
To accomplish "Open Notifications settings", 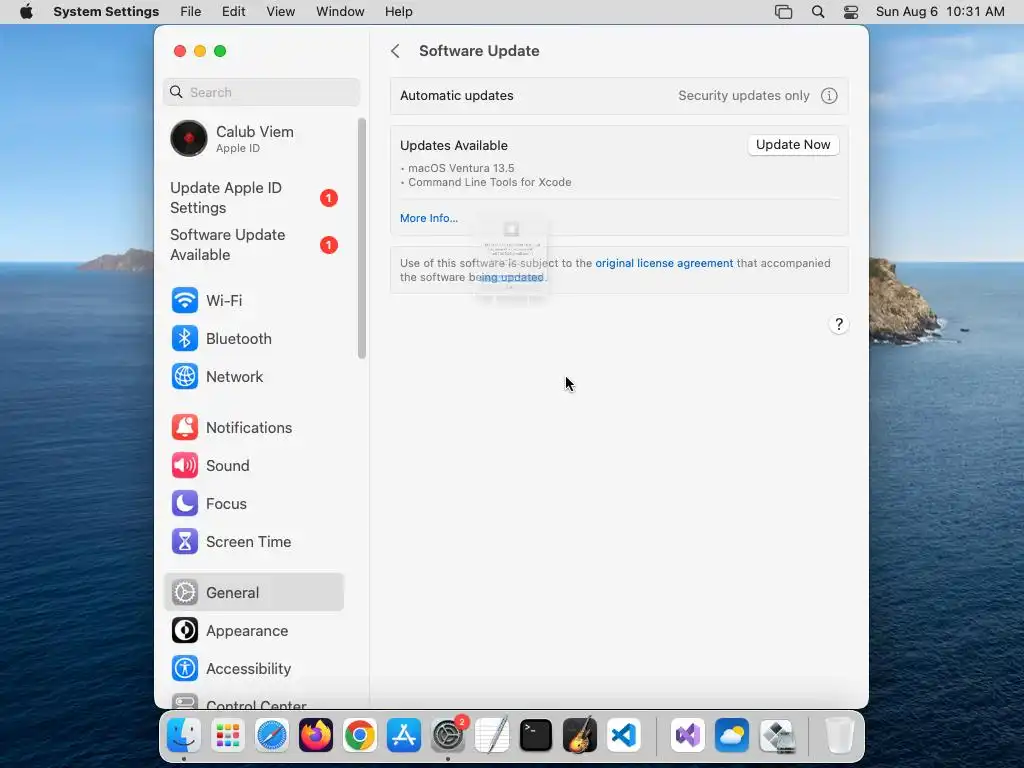I will pyautogui.click(x=253, y=428).
